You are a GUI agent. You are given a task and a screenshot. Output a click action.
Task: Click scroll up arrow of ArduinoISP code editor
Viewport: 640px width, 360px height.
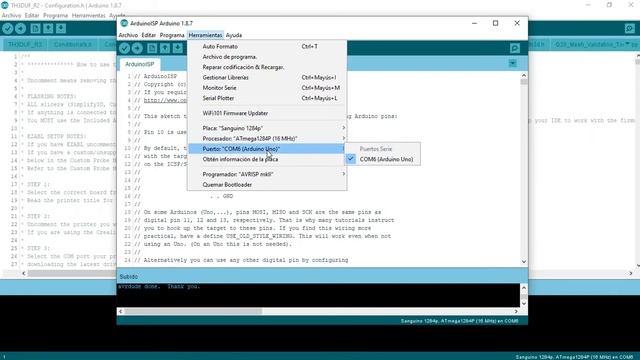pos(524,76)
